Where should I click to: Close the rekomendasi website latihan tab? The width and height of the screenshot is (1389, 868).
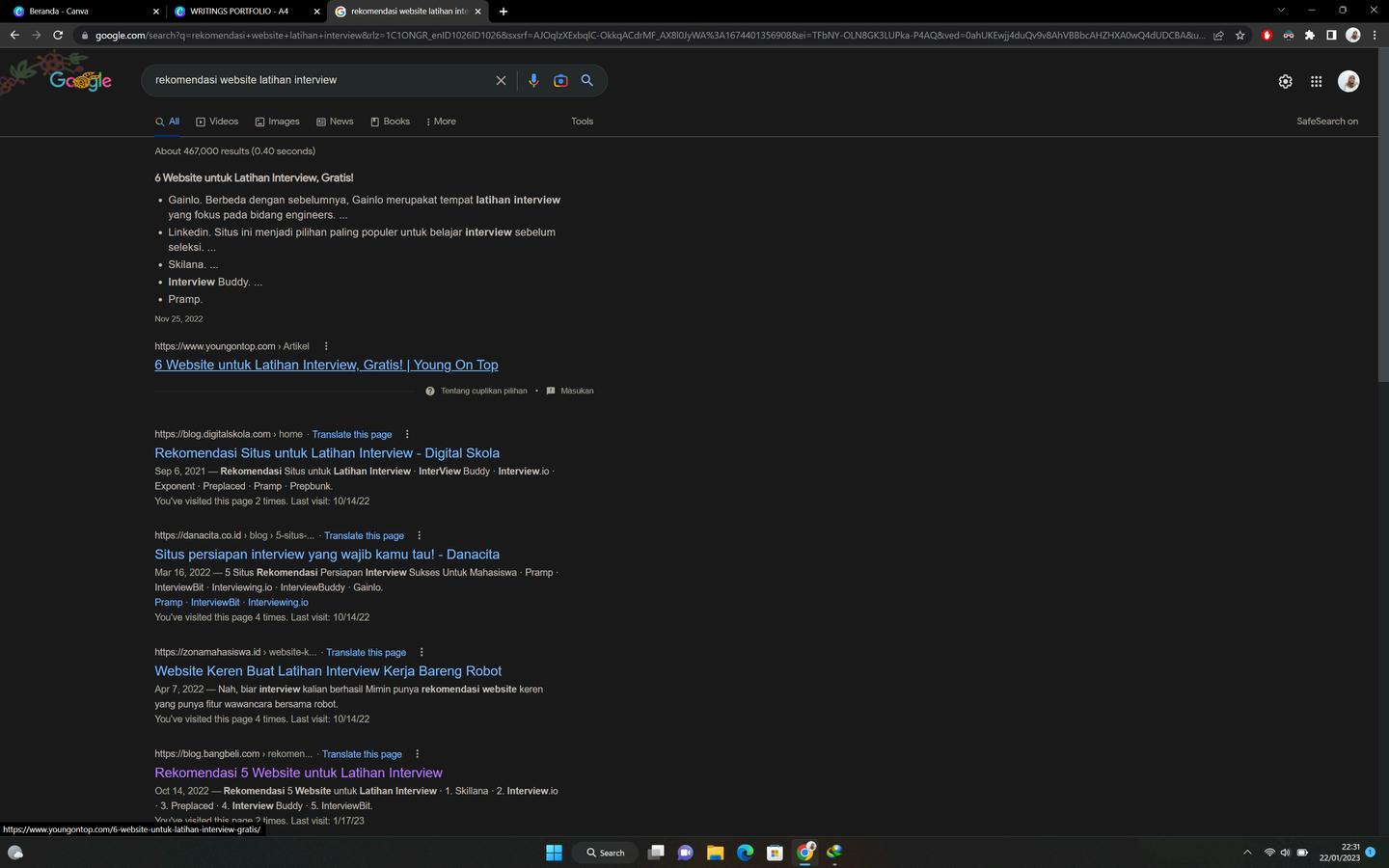477,12
